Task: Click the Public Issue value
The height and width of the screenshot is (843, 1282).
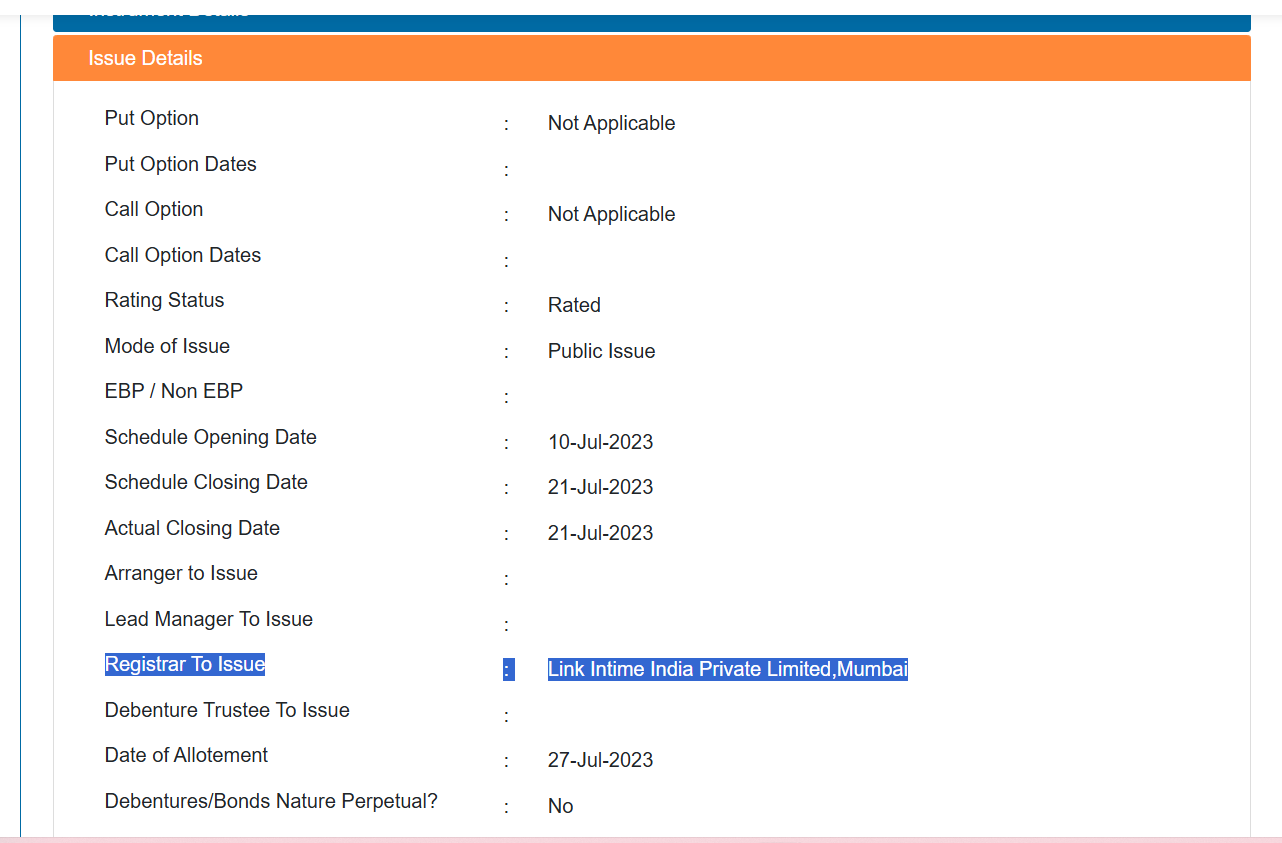Action: point(601,351)
